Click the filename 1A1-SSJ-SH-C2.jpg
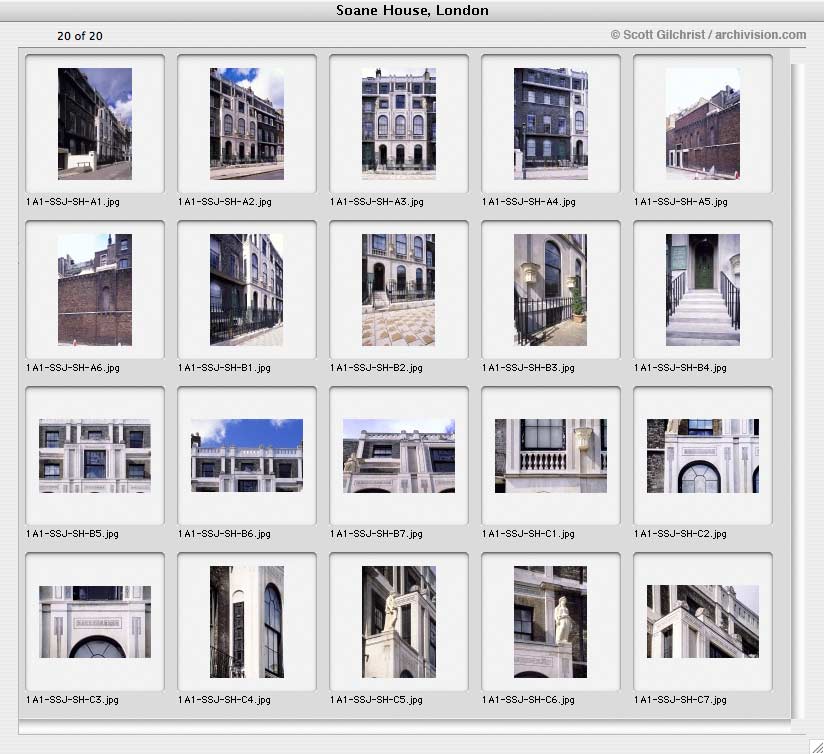This screenshot has height=754, width=824. click(681, 534)
